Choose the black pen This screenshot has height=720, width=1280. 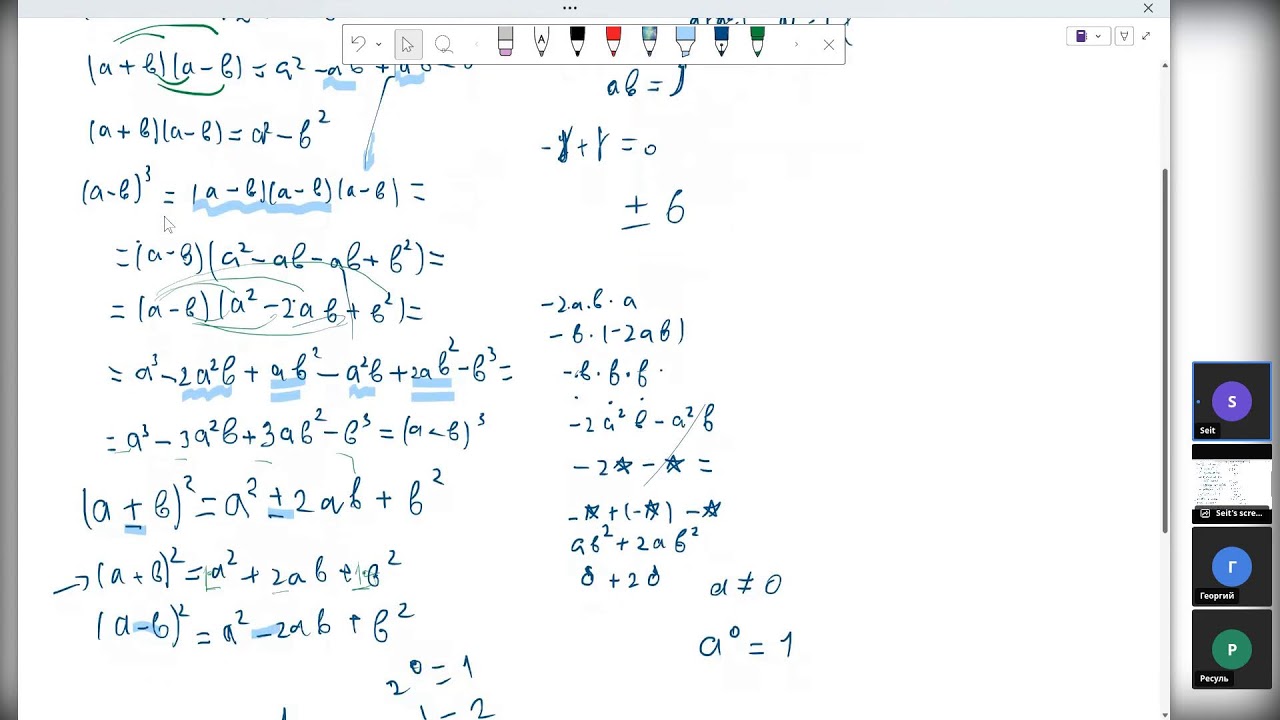(x=577, y=42)
